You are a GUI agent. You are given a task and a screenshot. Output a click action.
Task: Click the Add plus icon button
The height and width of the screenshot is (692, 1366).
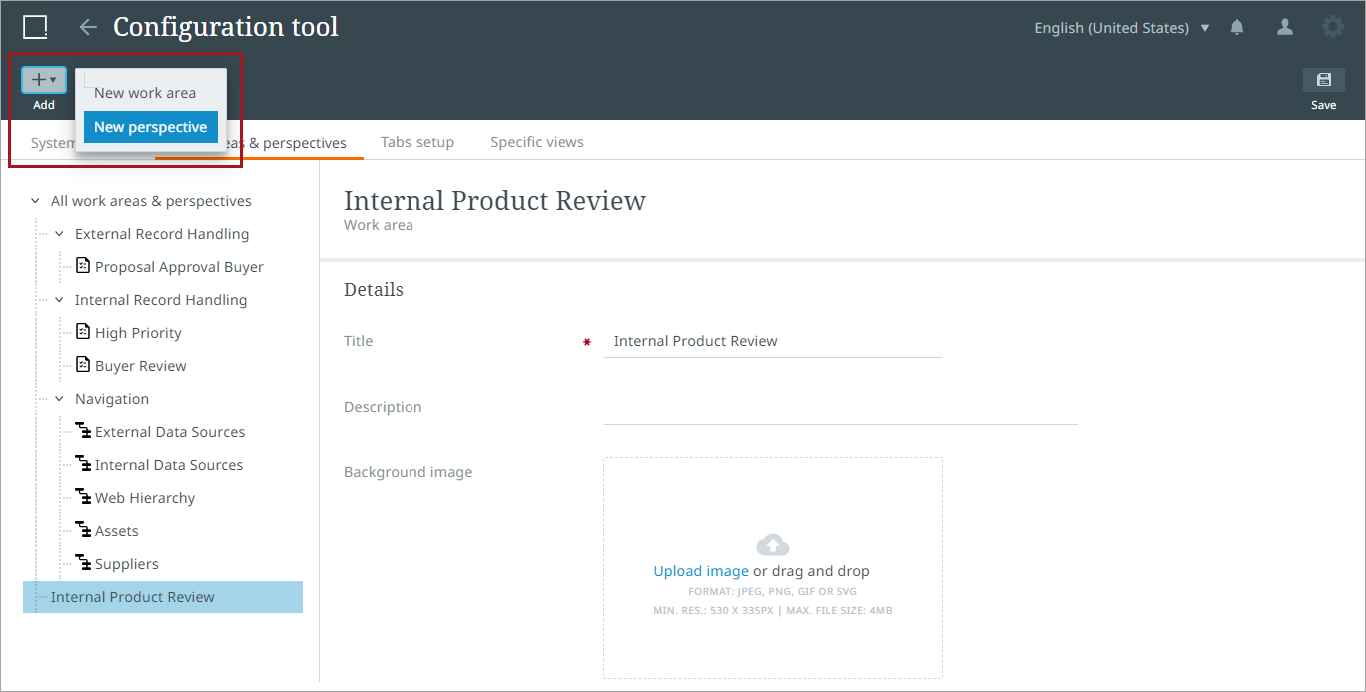click(x=43, y=80)
